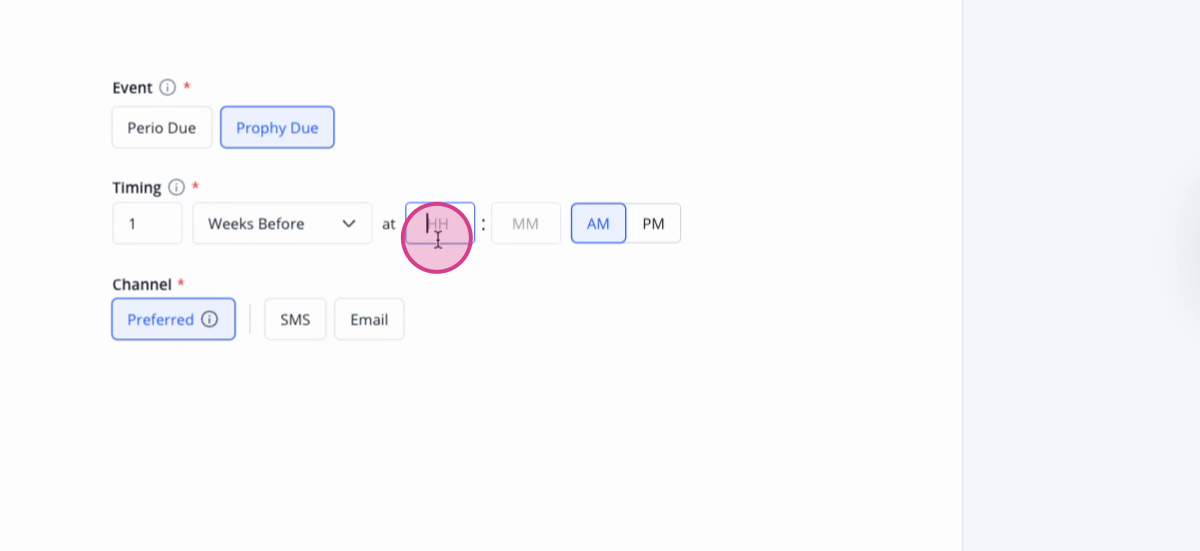Click the Event field label
The image size is (1200, 551).
click(132, 87)
